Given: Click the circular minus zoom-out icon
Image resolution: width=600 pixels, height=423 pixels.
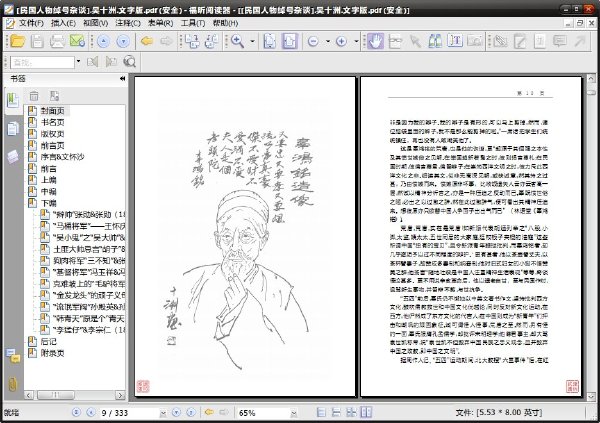Looking at the screenshot, I should tap(313, 41).
